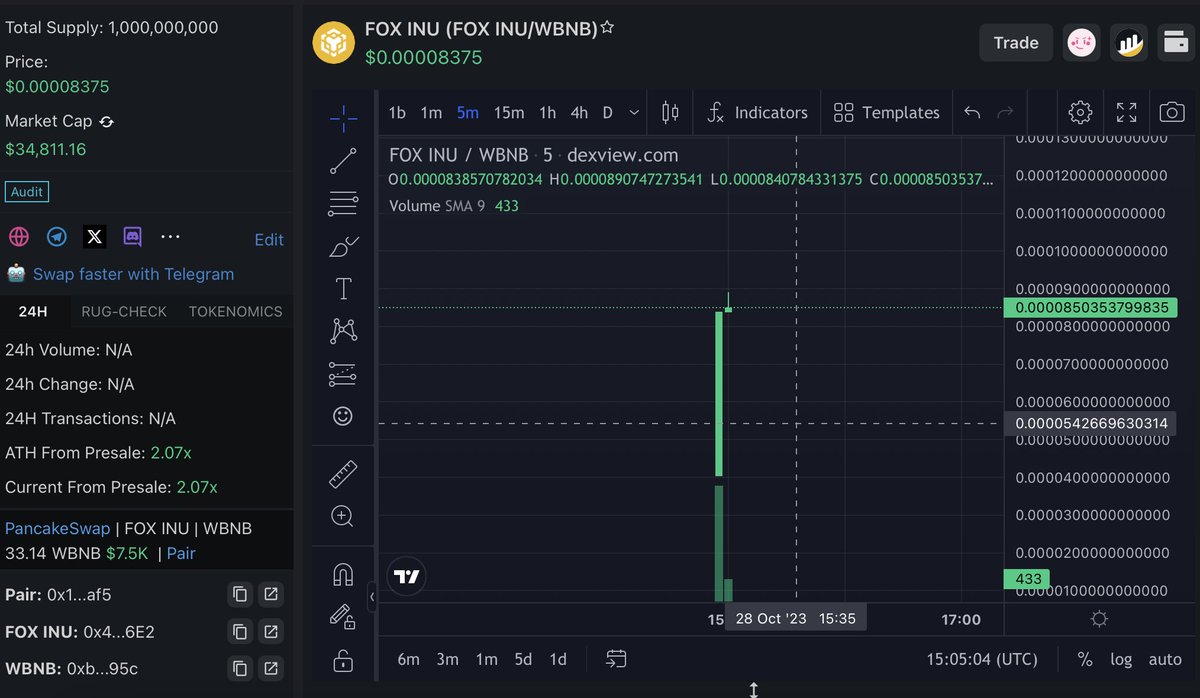Viewport: 1200px width, 698px height.
Task: Select the zoom in tool
Action: click(x=343, y=516)
